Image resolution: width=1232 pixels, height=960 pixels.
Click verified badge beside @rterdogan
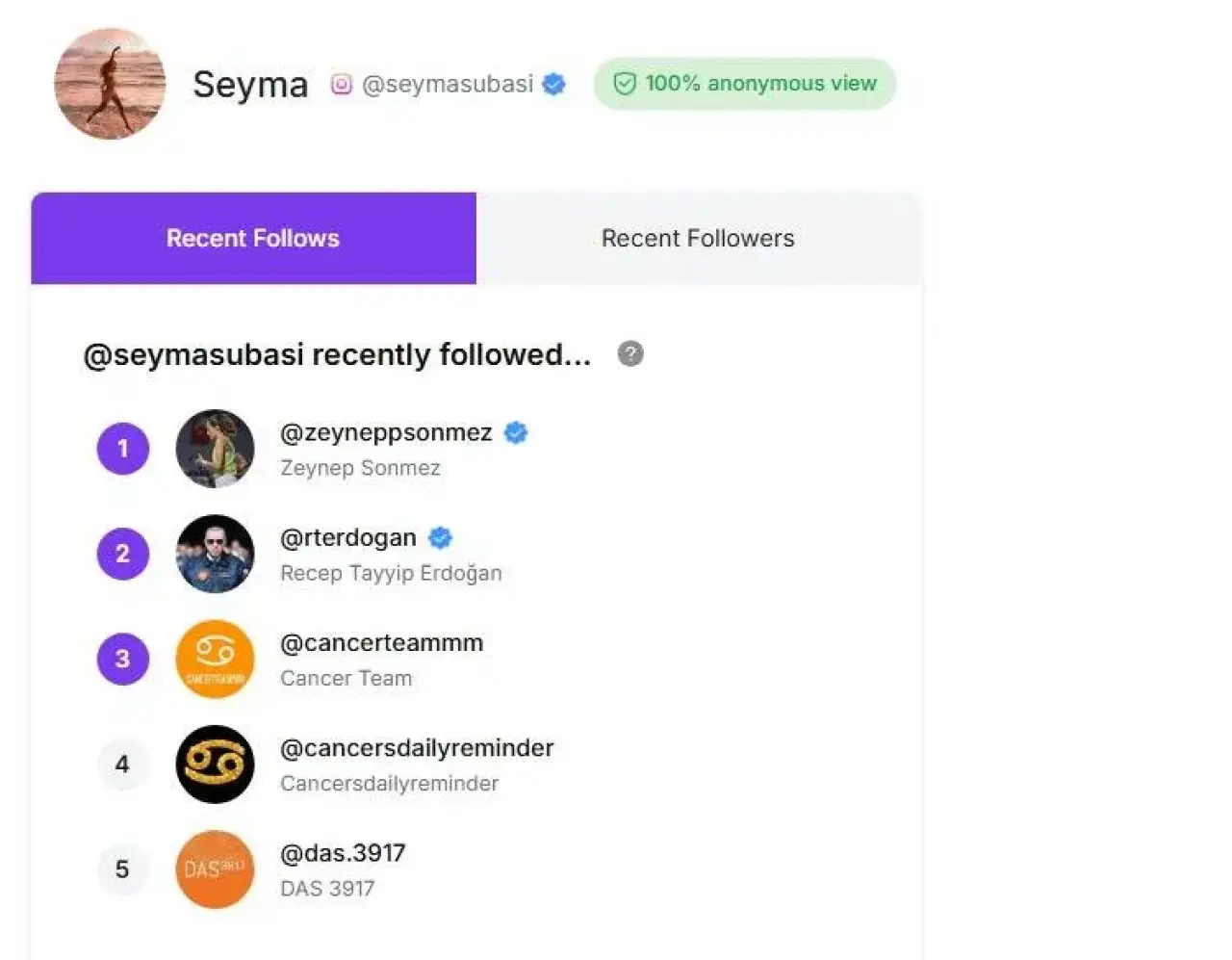[x=440, y=538]
